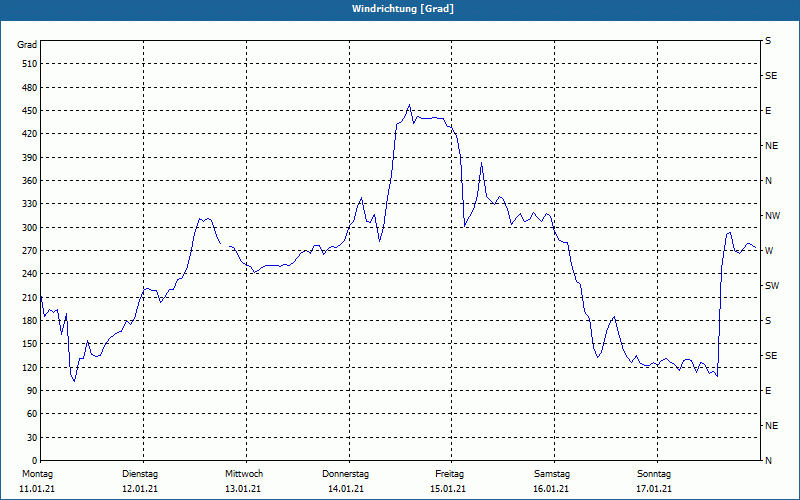Click compass 'NE' level with 45 degrees
Screen dimensions: 800x500
(x=771, y=426)
